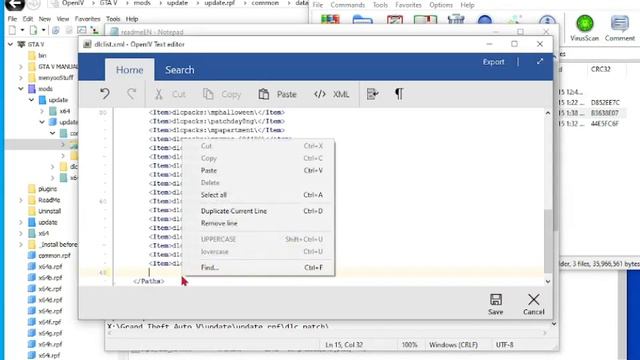Click the mods breadcrumb in OpenIV path
Screen dimensions: 640x360
point(142,3)
